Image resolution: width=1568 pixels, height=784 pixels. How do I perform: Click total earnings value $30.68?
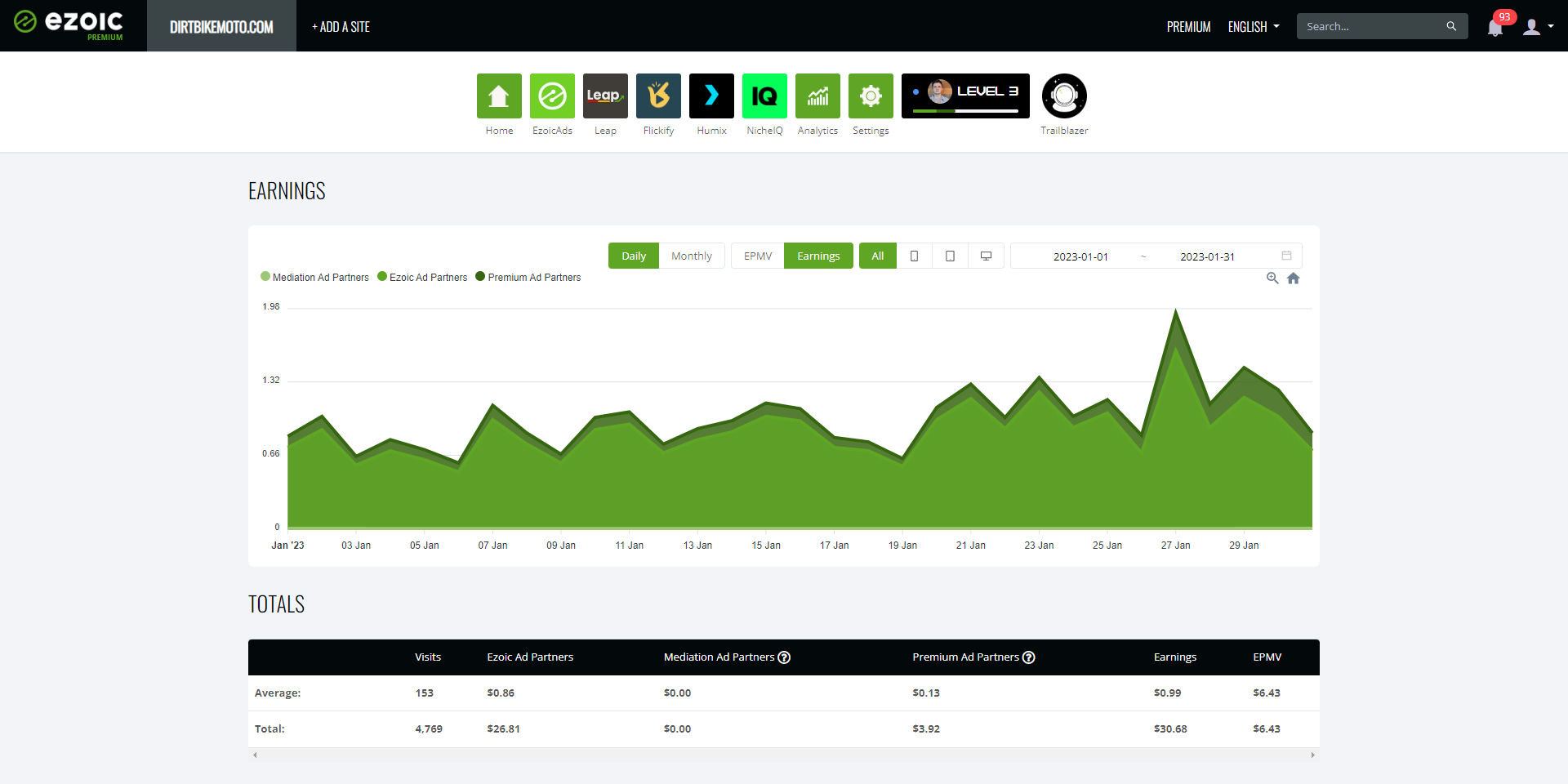[x=1170, y=728]
